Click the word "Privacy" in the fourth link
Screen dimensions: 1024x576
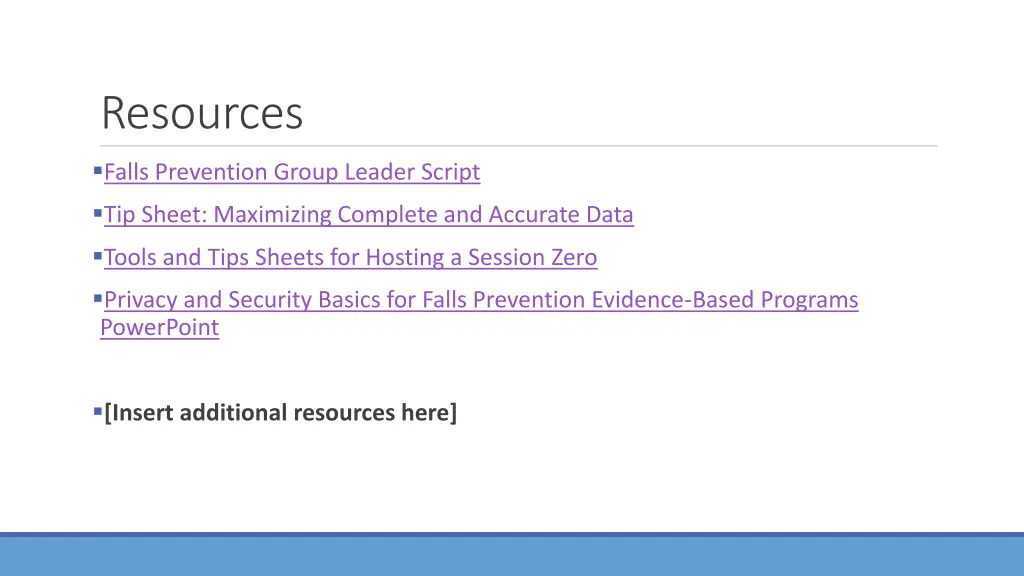coord(141,300)
